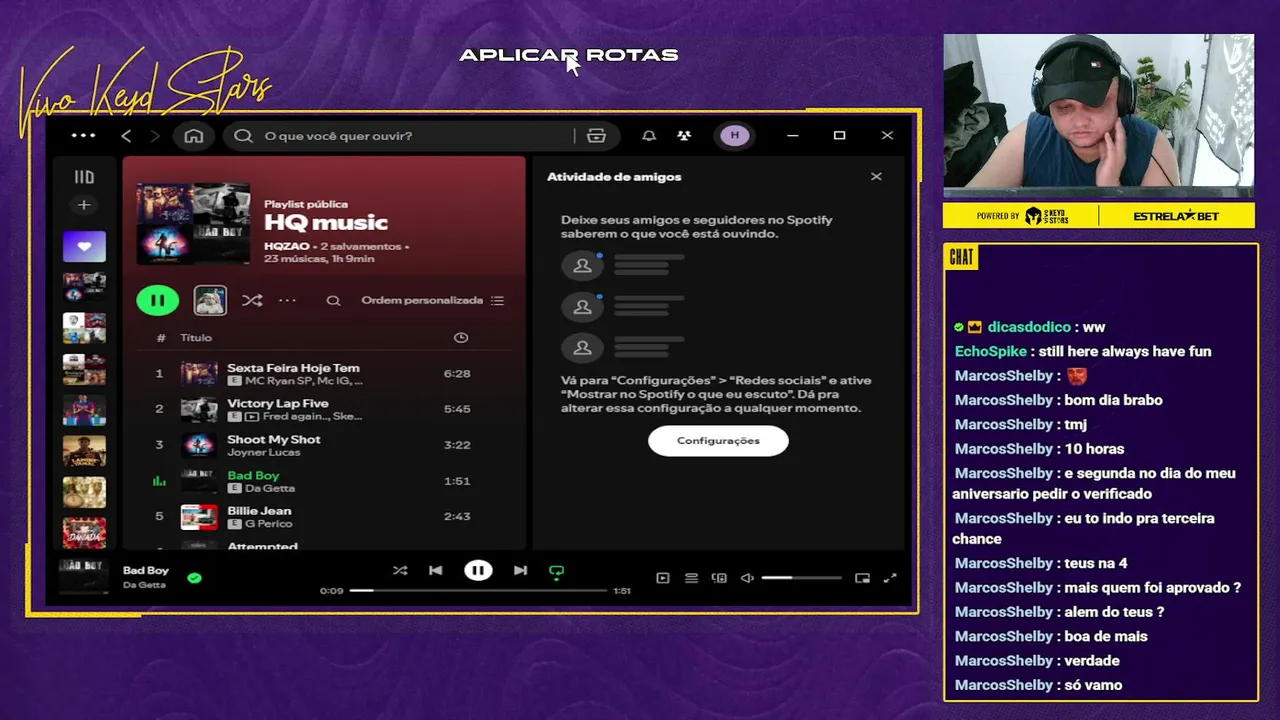
Task: Open Spotify Home button
Action: (194, 136)
